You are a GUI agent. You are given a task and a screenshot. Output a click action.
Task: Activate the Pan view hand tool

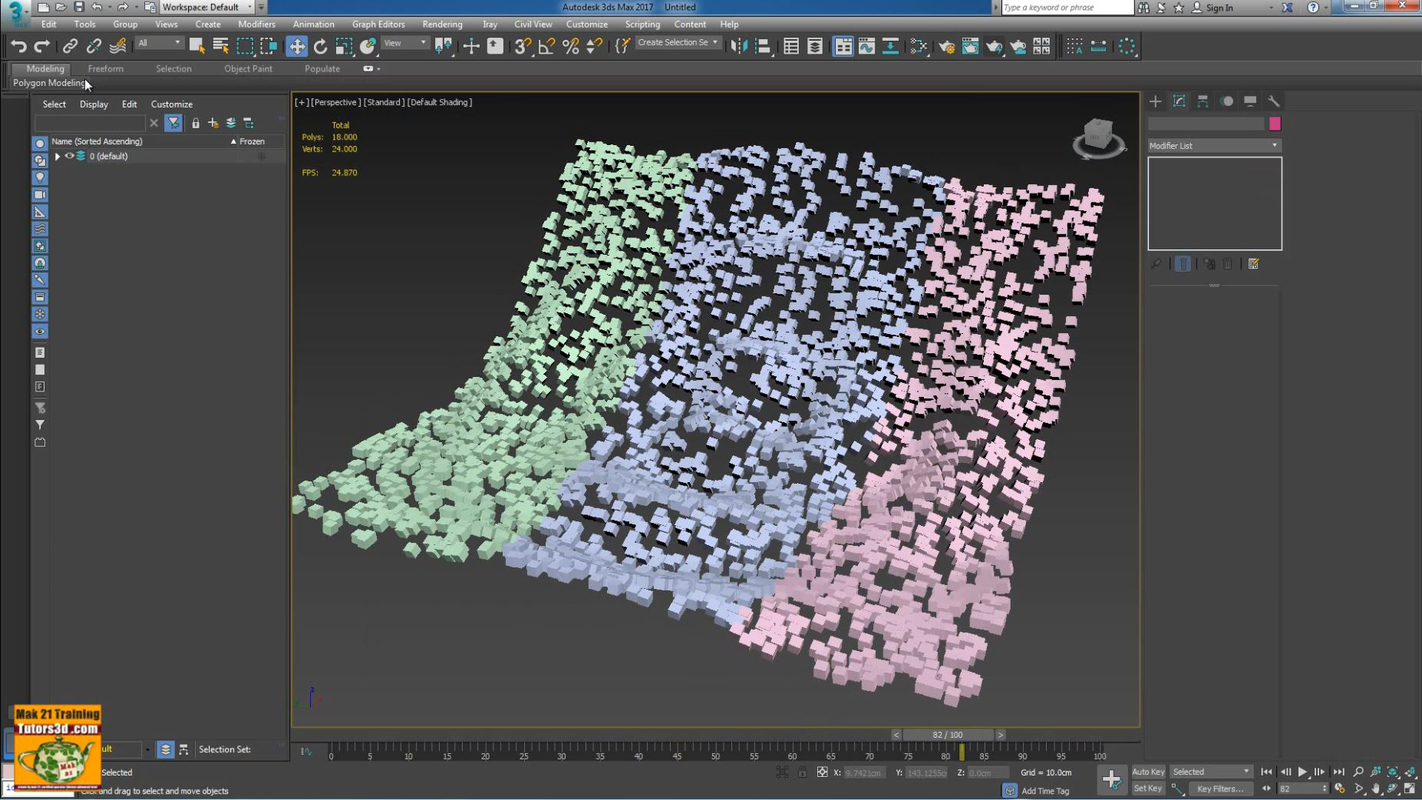(1375, 788)
